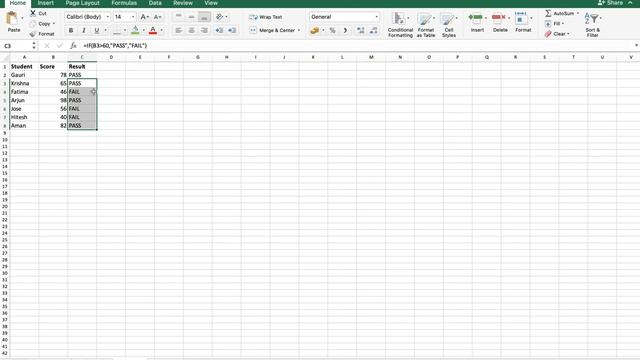Viewport: 640px width, 360px height.
Task: Select cell containing Fatima
Action: pos(24,92)
